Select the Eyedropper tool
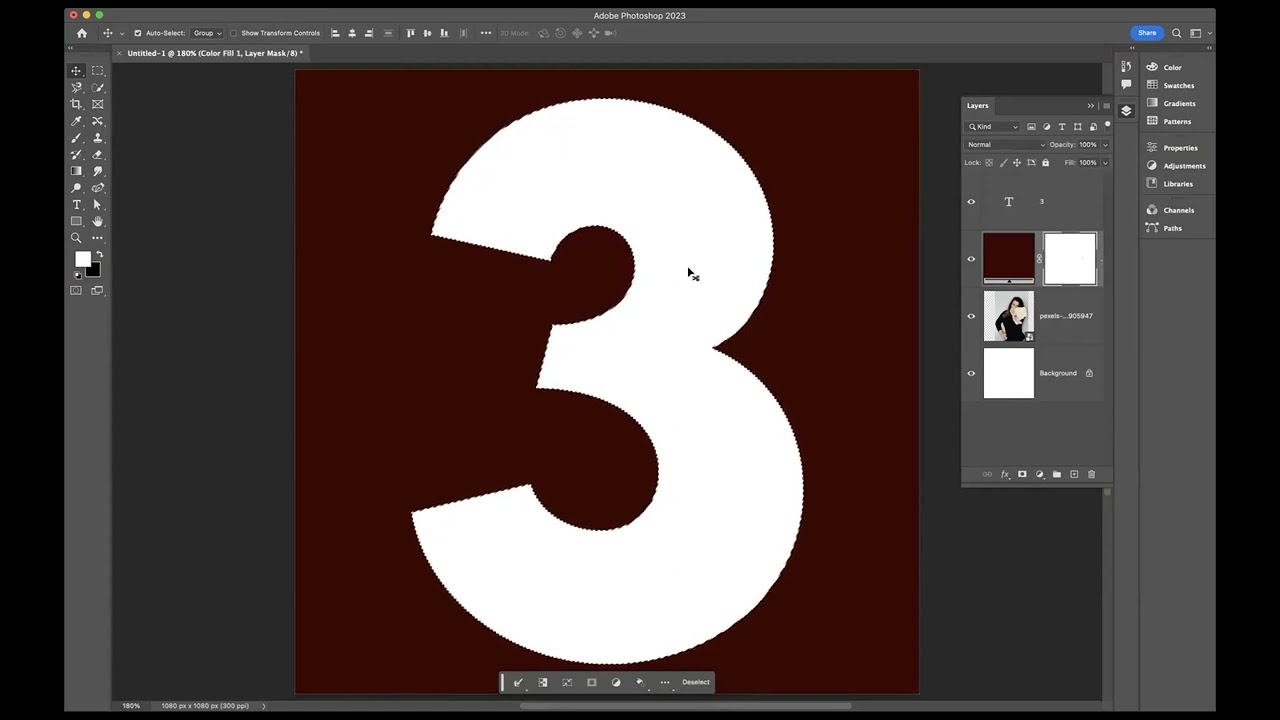 coord(76,121)
